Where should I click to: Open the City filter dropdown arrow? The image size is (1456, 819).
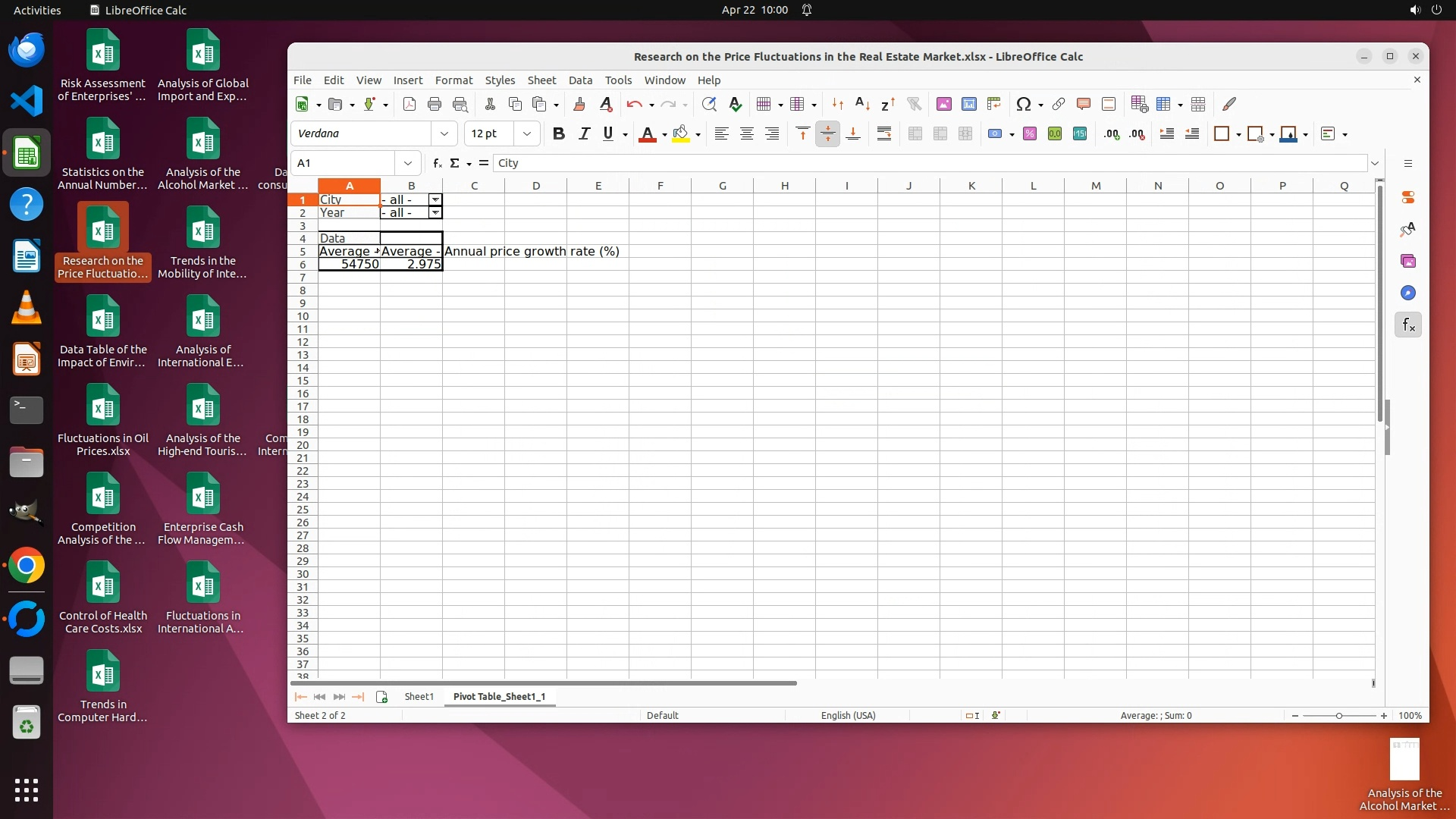pos(435,199)
